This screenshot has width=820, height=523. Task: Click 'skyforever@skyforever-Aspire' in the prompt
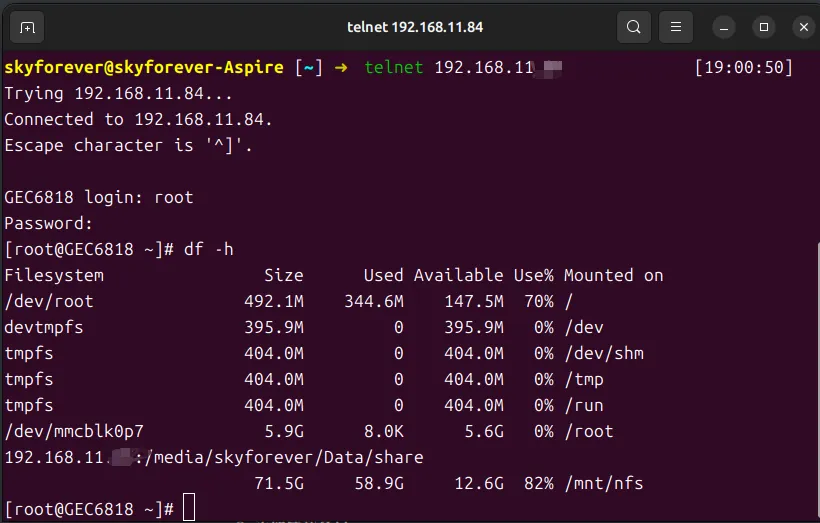tap(144, 67)
